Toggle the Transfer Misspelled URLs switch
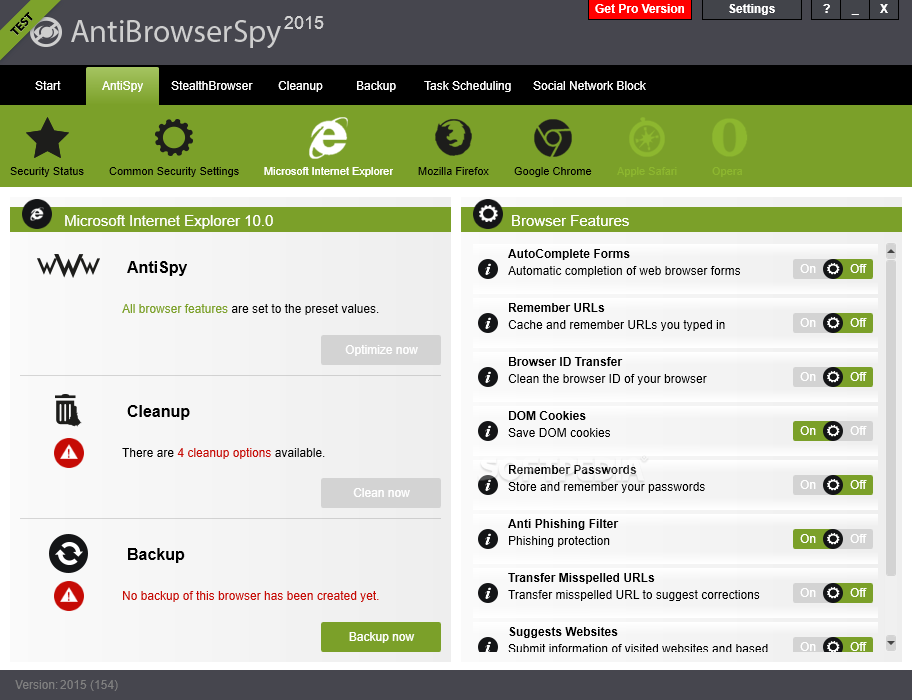This screenshot has height=700, width=912. 833,594
